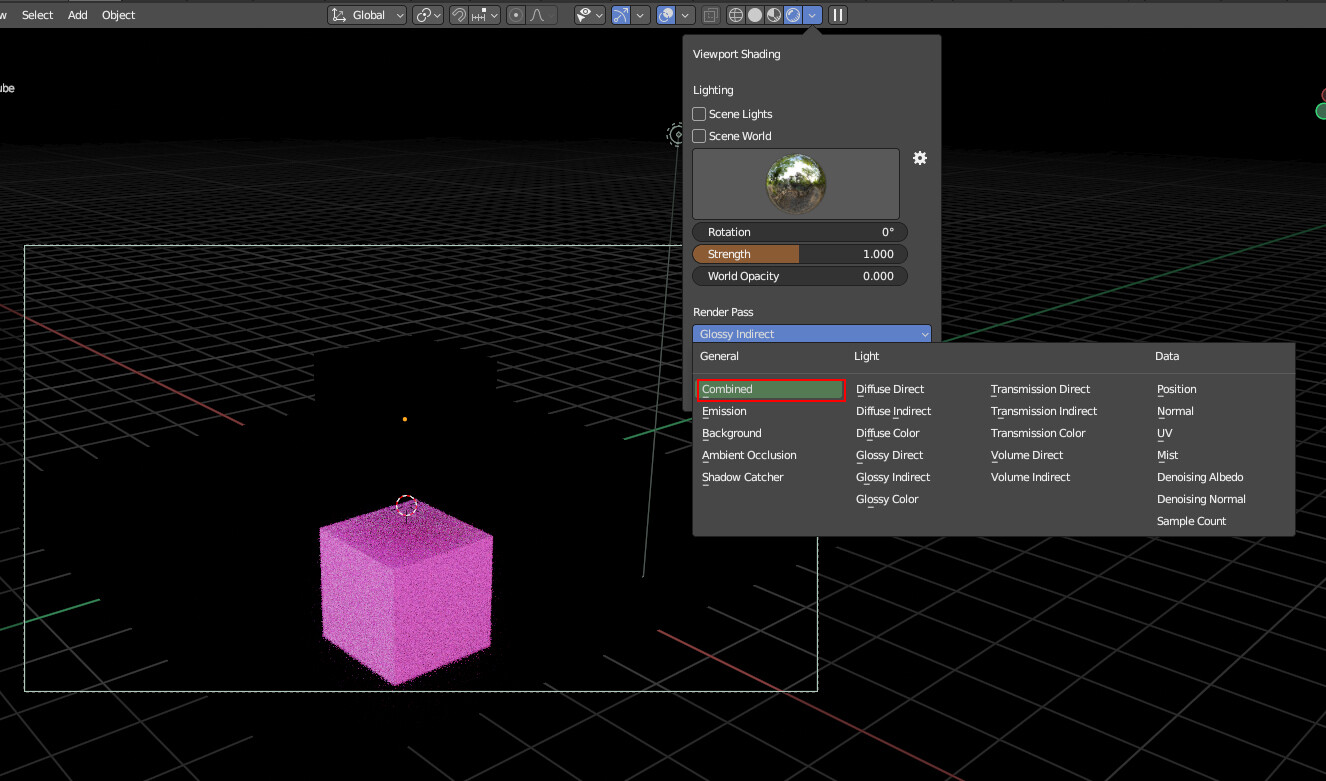This screenshot has height=781, width=1326.
Task: Open the Global transform orientation dropdown
Action: pos(368,15)
